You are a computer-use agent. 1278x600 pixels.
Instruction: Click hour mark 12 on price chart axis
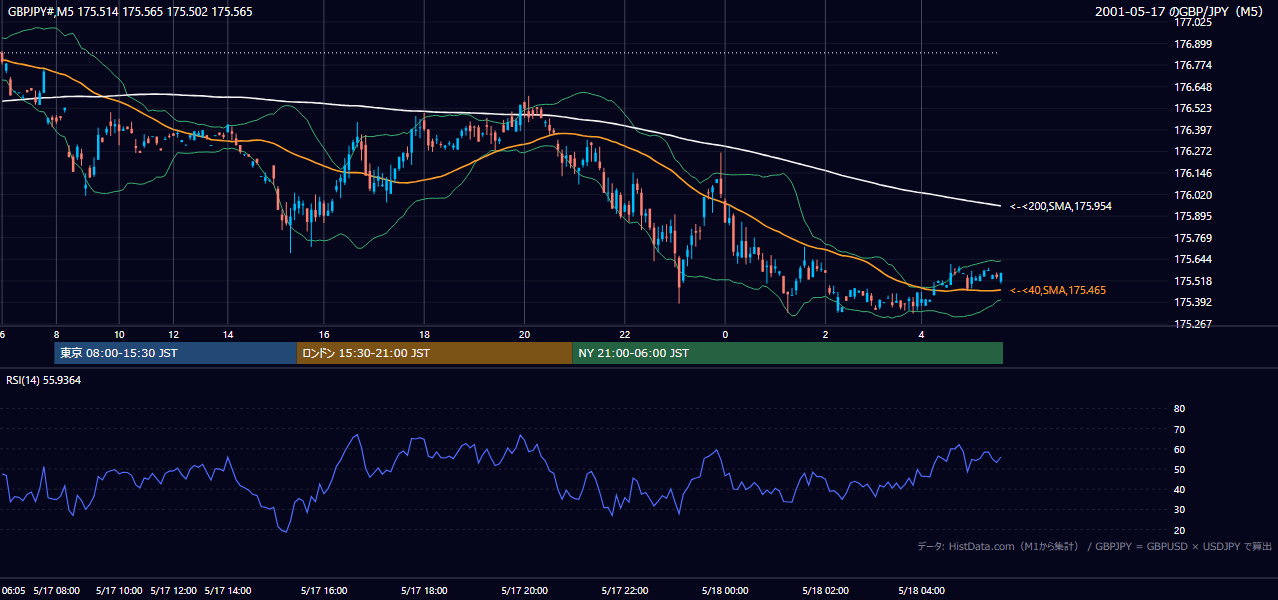(x=174, y=334)
